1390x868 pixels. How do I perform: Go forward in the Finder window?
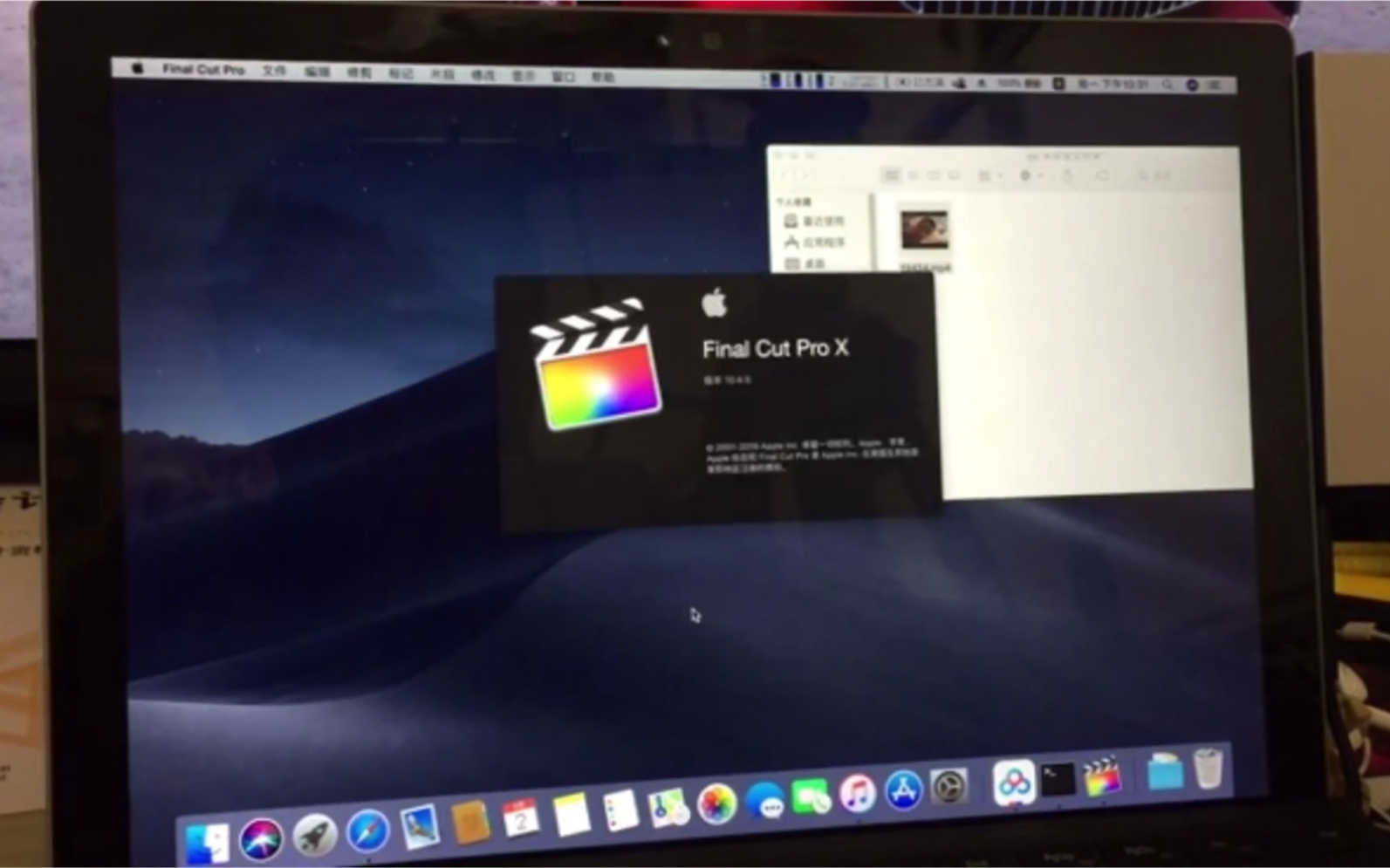pyautogui.click(x=804, y=175)
